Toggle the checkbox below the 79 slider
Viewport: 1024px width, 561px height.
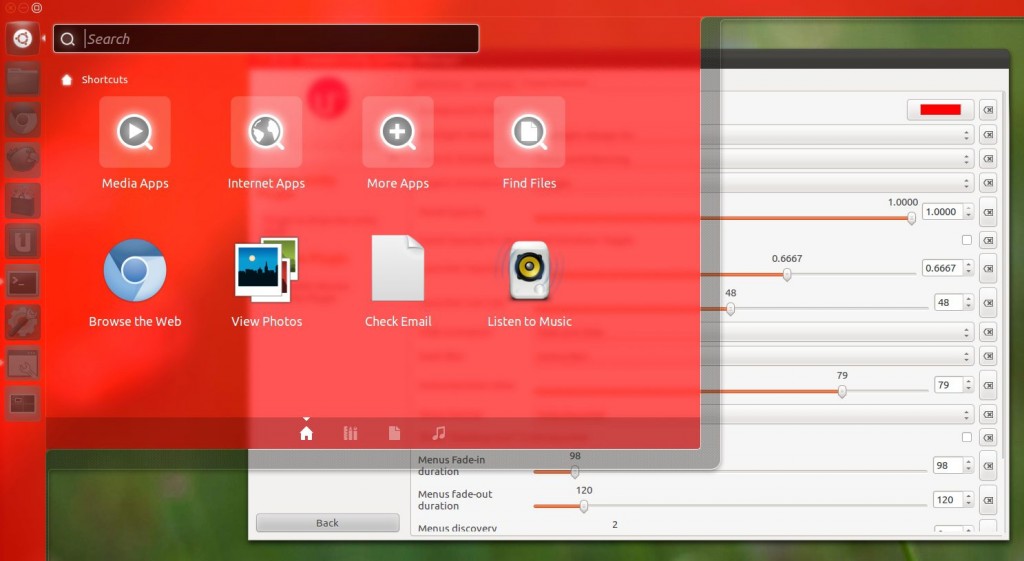966,437
